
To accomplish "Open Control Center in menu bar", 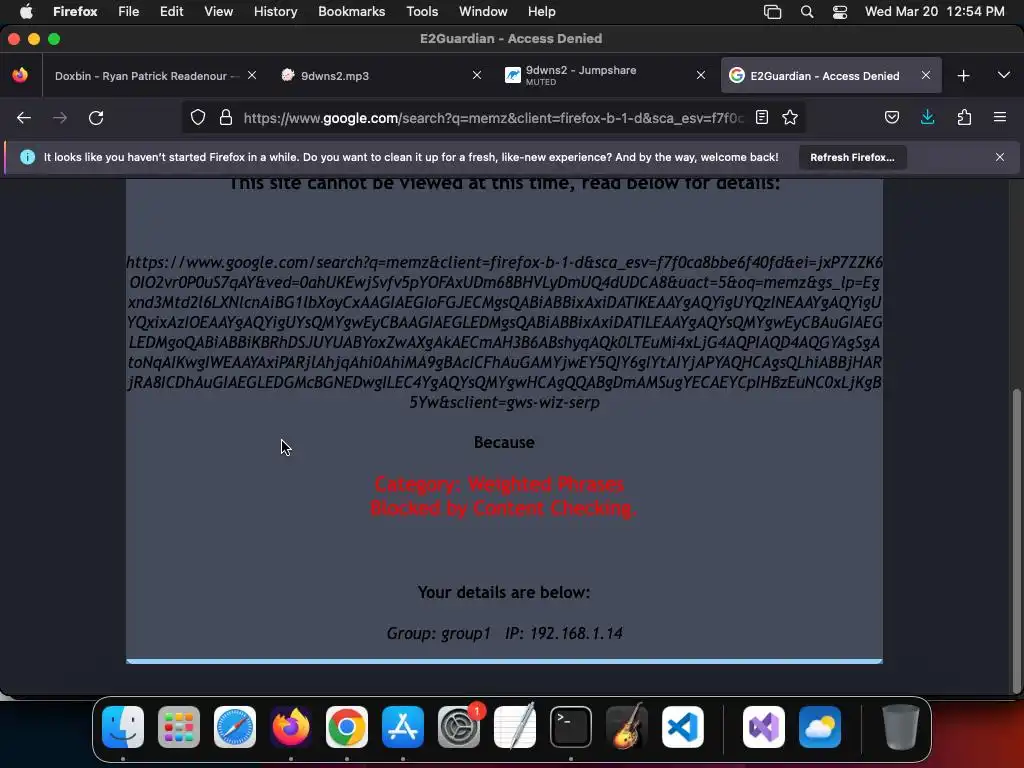I will tap(840, 12).
